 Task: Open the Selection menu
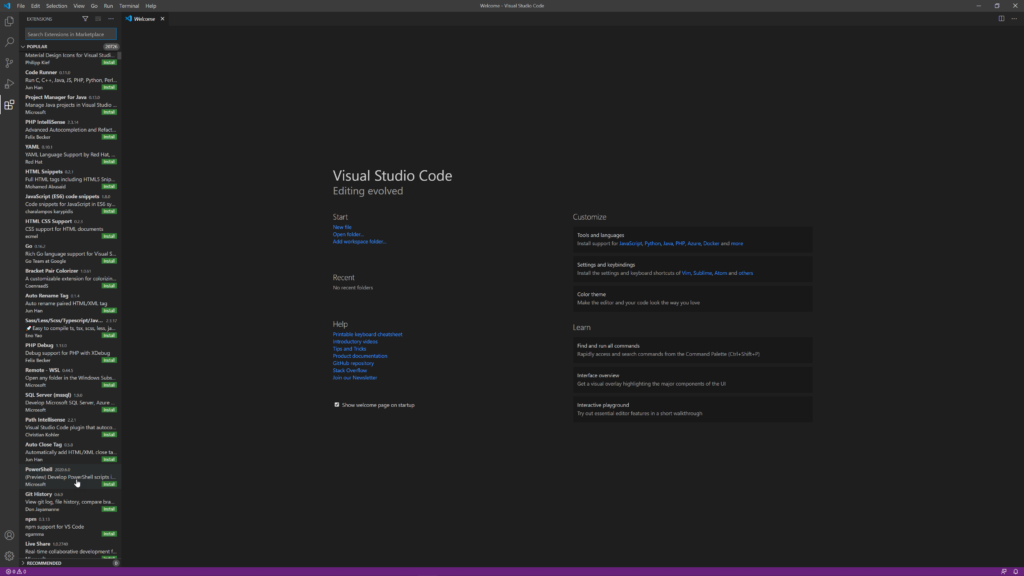coord(56,6)
